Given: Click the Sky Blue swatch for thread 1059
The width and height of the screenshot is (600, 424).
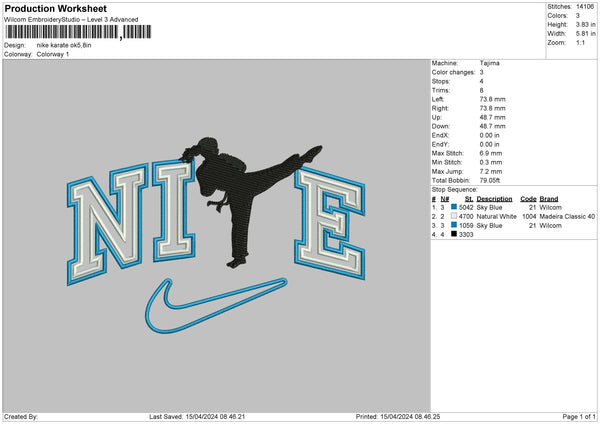Looking at the screenshot, I should click(454, 225).
